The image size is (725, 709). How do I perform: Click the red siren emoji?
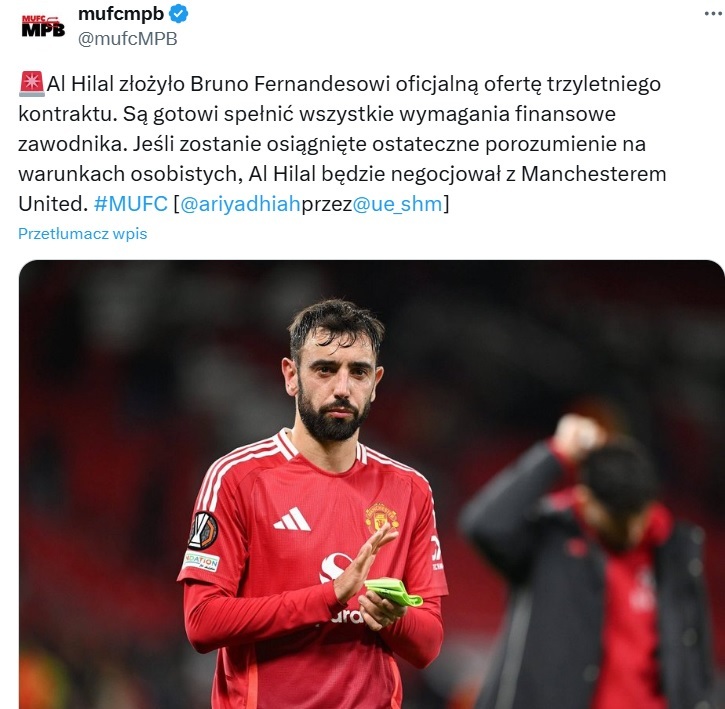click(31, 84)
